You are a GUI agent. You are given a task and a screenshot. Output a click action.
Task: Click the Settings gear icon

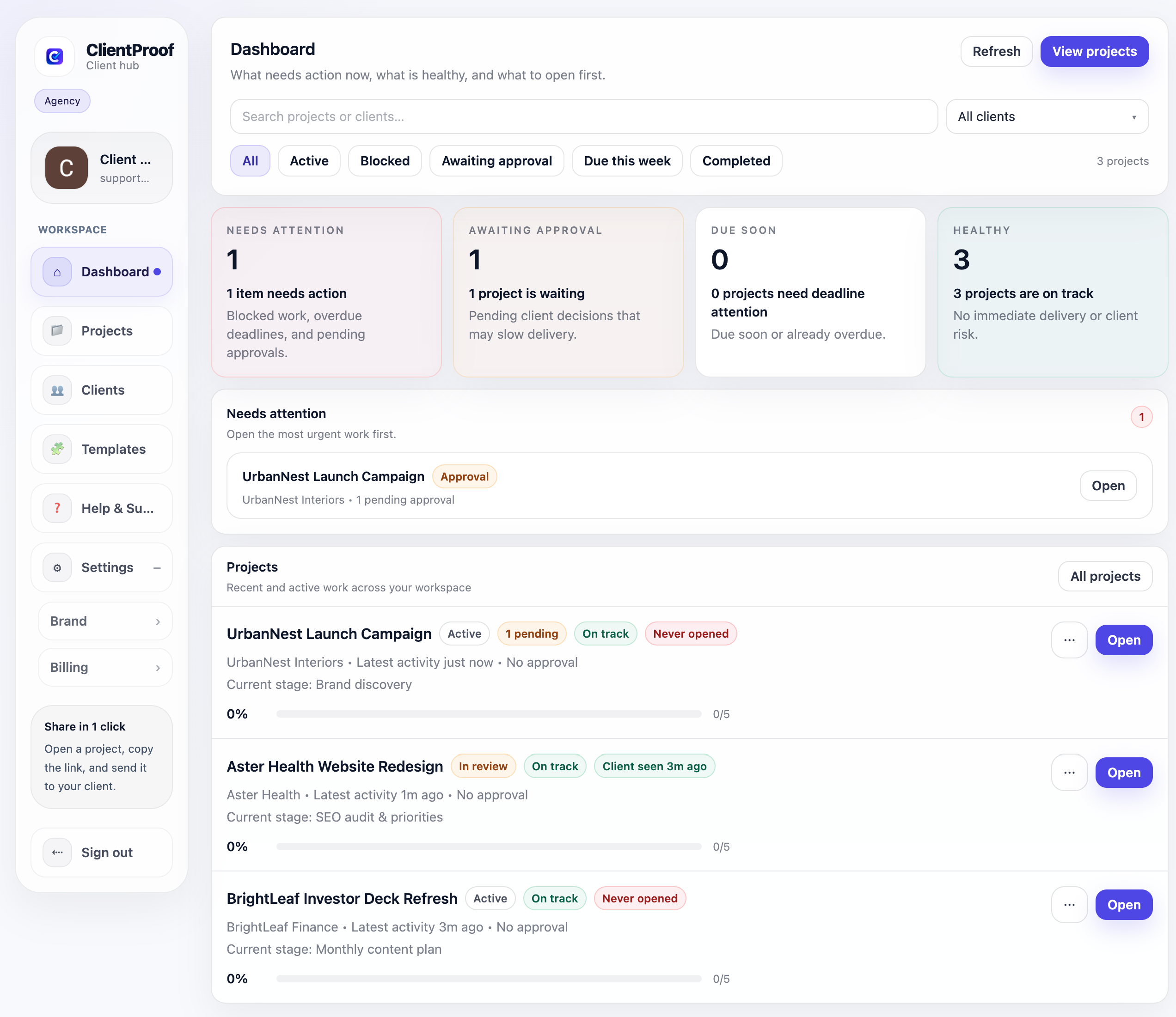(57, 567)
